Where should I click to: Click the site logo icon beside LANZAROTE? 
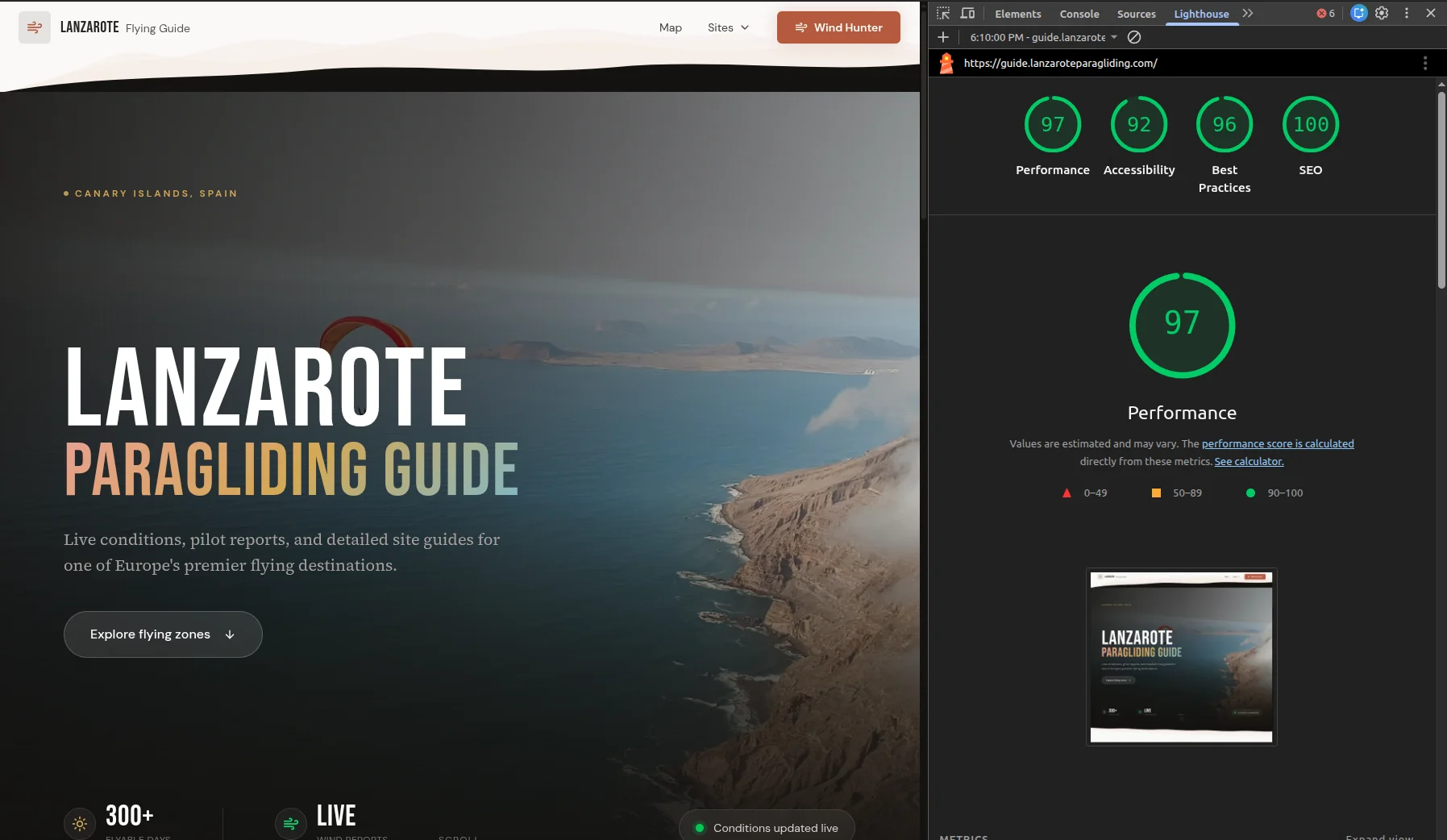pos(35,27)
